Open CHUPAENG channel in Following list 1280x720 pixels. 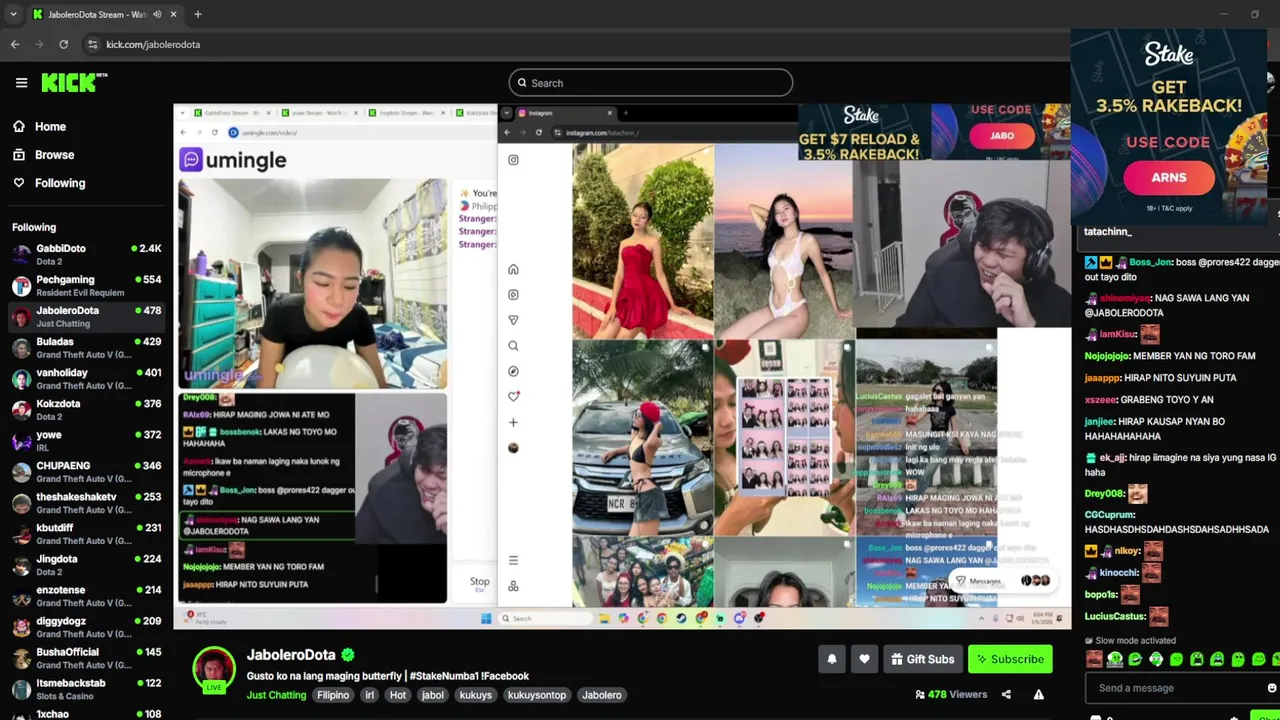click(x=86, y=471)
